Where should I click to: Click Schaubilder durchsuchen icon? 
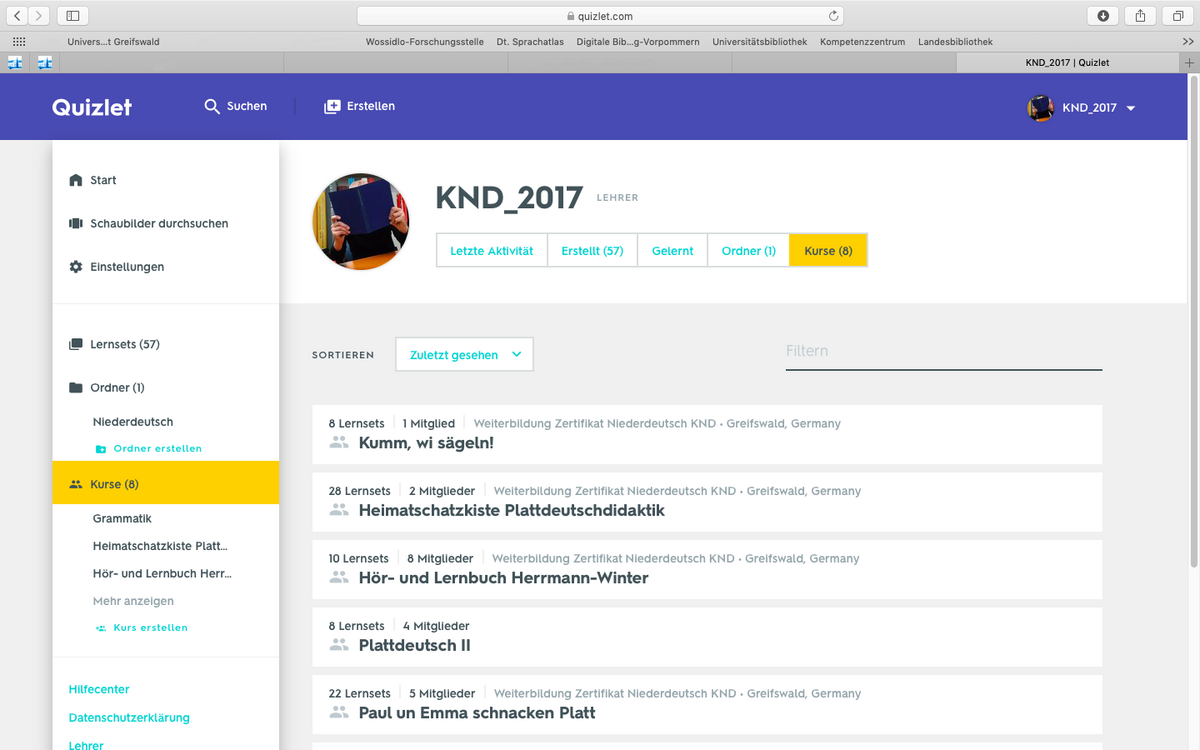(x=76, y=224)
